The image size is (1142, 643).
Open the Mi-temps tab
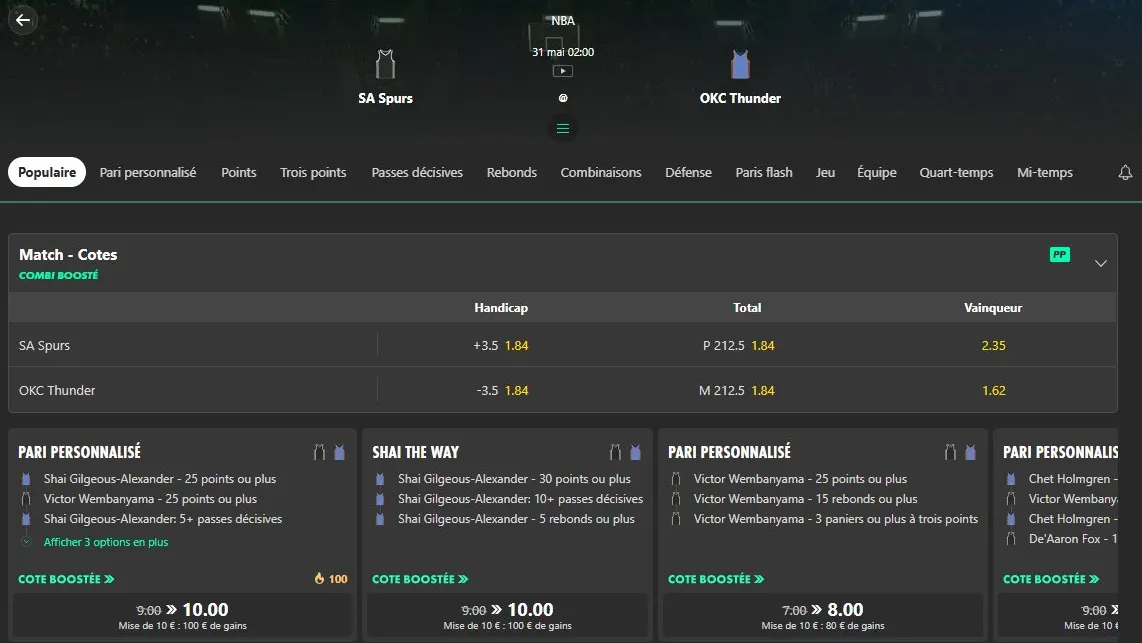(x=1044, y=173)
